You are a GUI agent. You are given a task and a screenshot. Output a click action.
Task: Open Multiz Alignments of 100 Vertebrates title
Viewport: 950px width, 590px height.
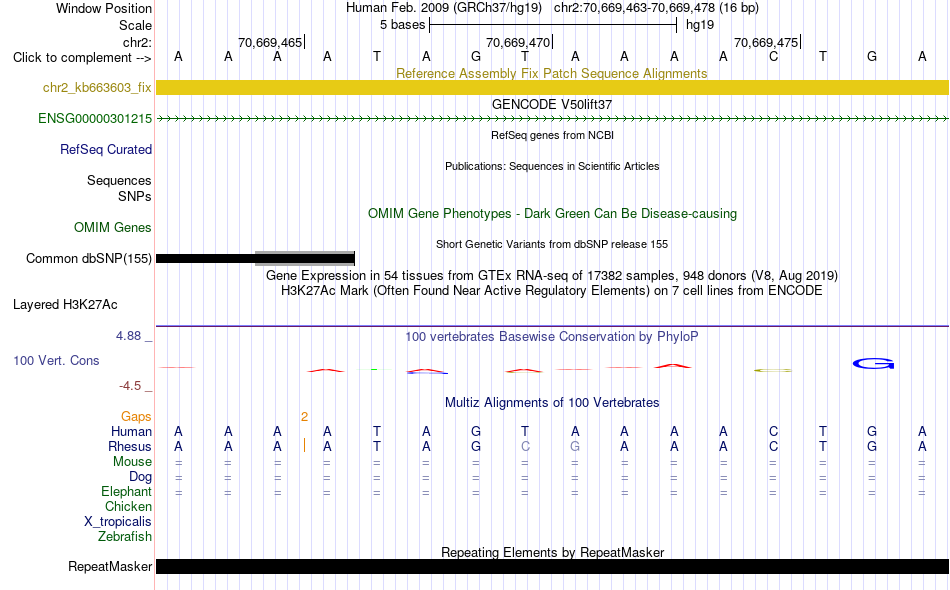552,402
